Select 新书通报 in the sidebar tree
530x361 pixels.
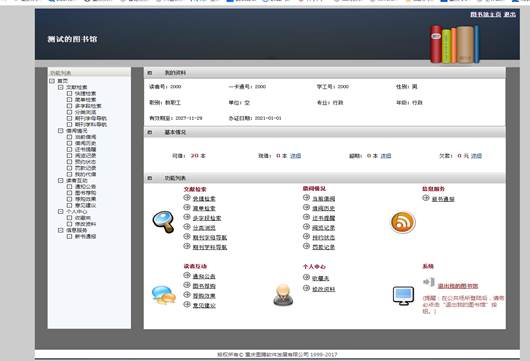pyautogui.click(x=86, y=236)
